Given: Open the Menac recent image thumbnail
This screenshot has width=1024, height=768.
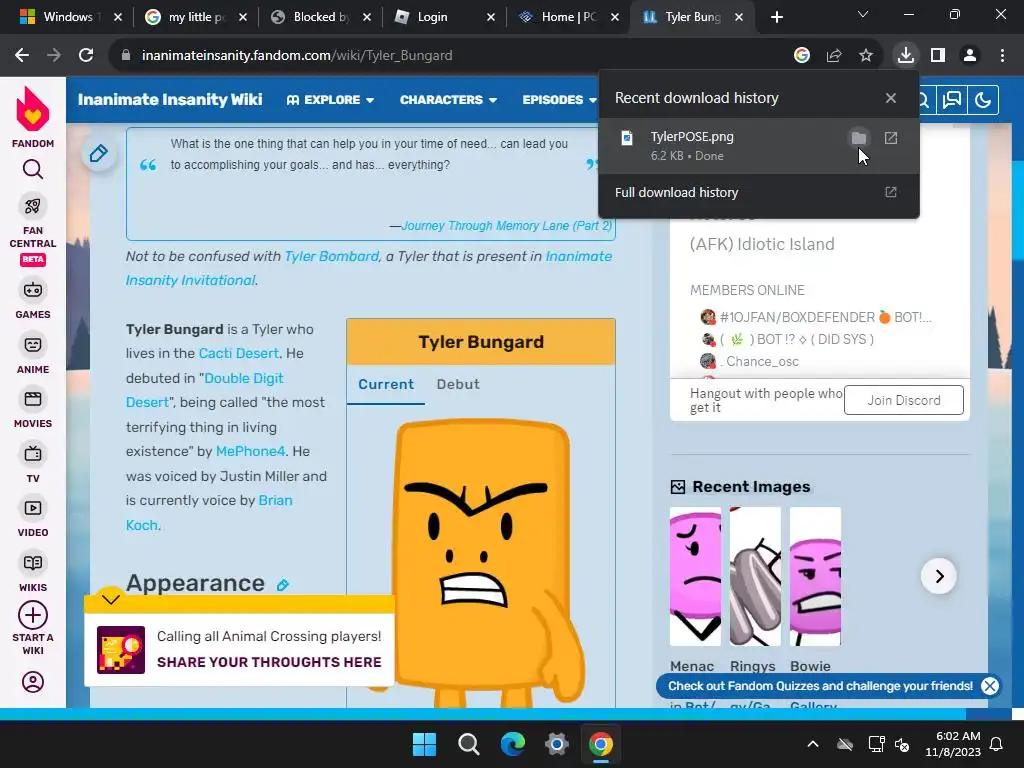Looking at the screenshot, I should (x=696, y=577).
